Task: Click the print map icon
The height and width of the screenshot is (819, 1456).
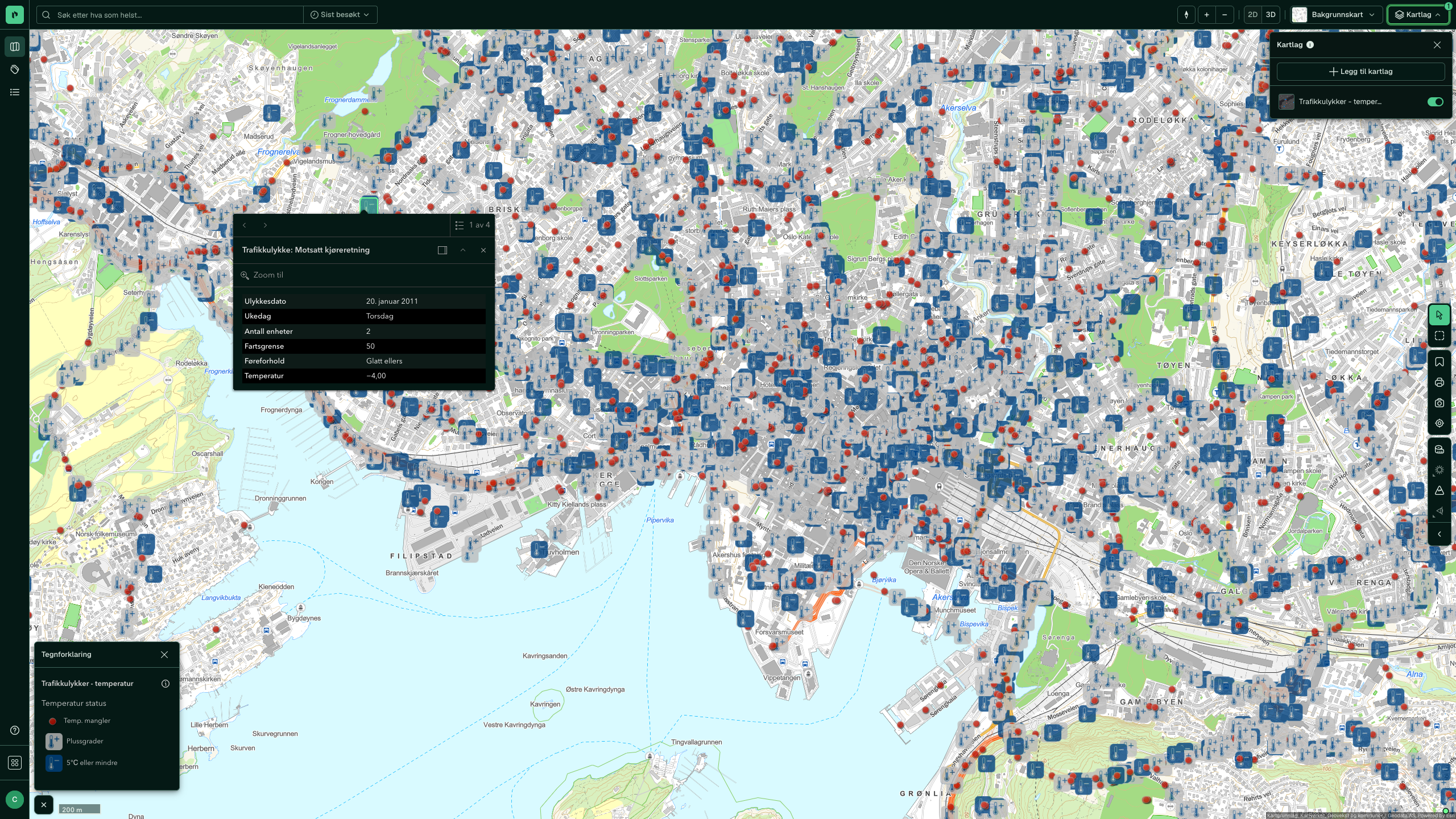Action: [x=1439, y=382]
